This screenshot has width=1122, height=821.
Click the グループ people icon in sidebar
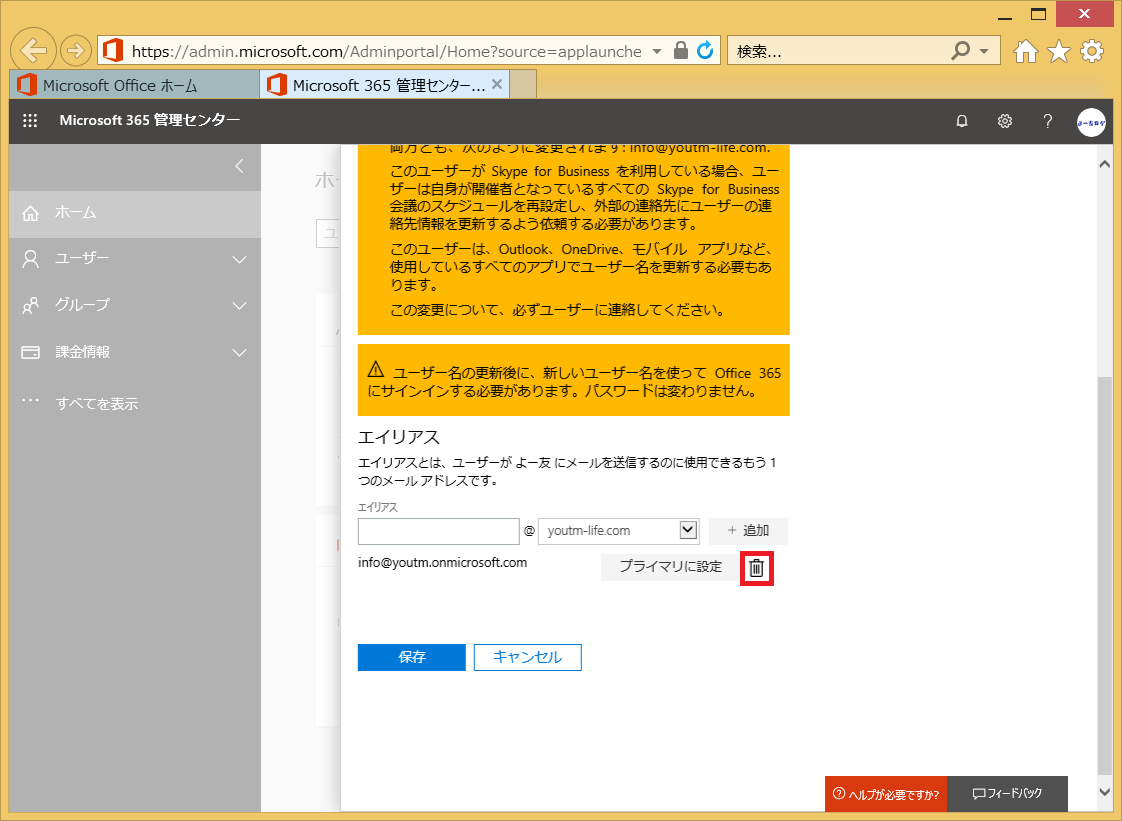pyautogui.click(x=30, y=306)
